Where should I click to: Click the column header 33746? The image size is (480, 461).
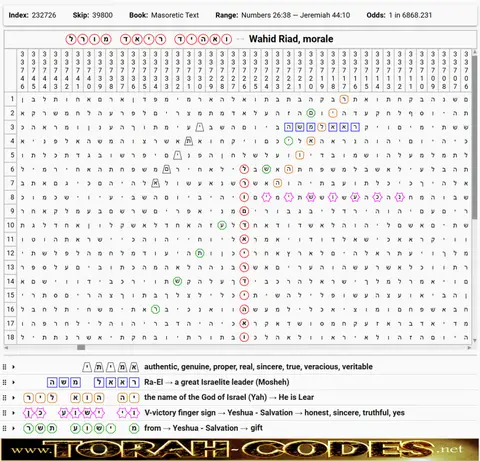click(22, 70)
